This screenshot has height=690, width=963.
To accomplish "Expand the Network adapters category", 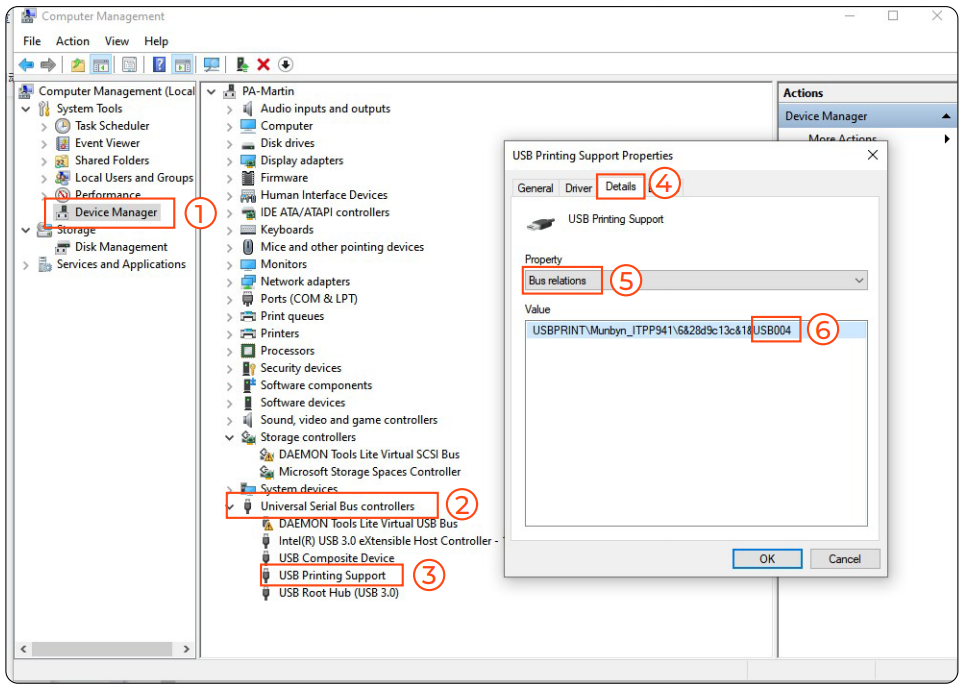I will pos(231,282).
